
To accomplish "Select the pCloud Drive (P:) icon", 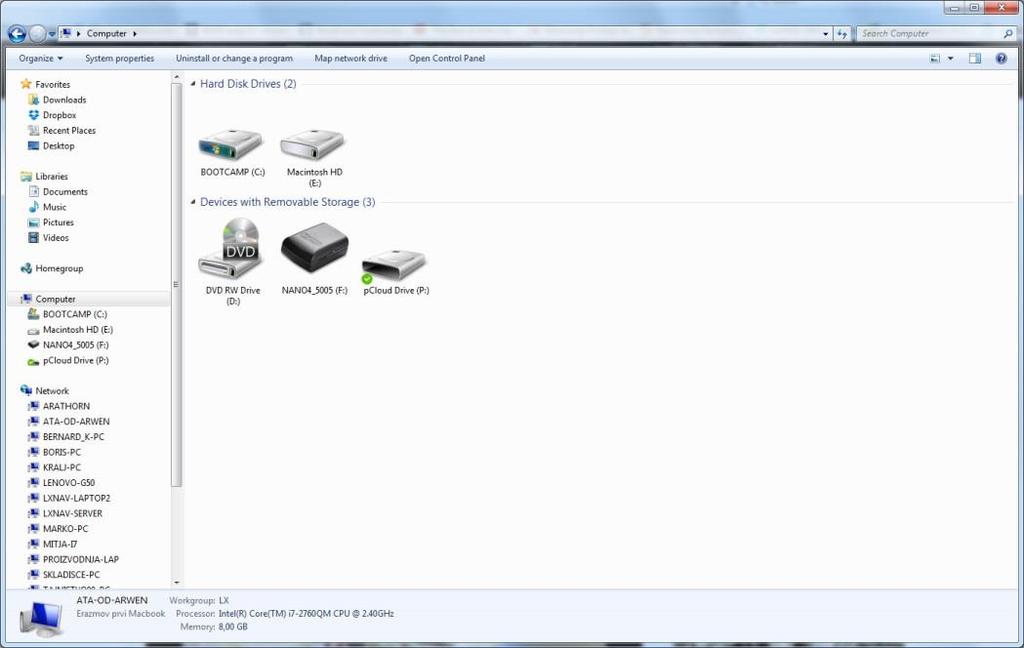I will [394, 265].
